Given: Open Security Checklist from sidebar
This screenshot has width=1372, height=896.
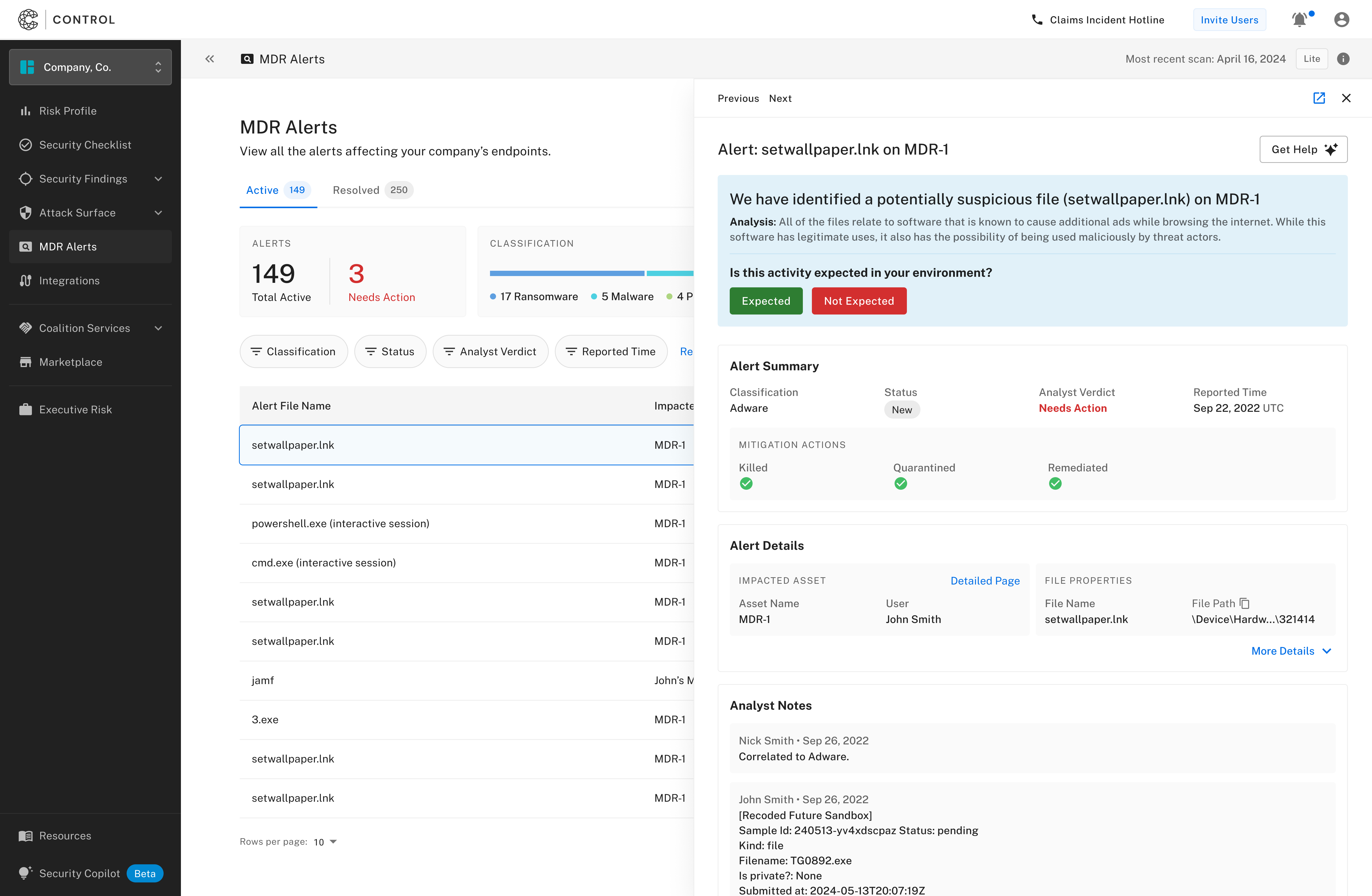Looking at the screenshot, I should [x=90, y=145].
